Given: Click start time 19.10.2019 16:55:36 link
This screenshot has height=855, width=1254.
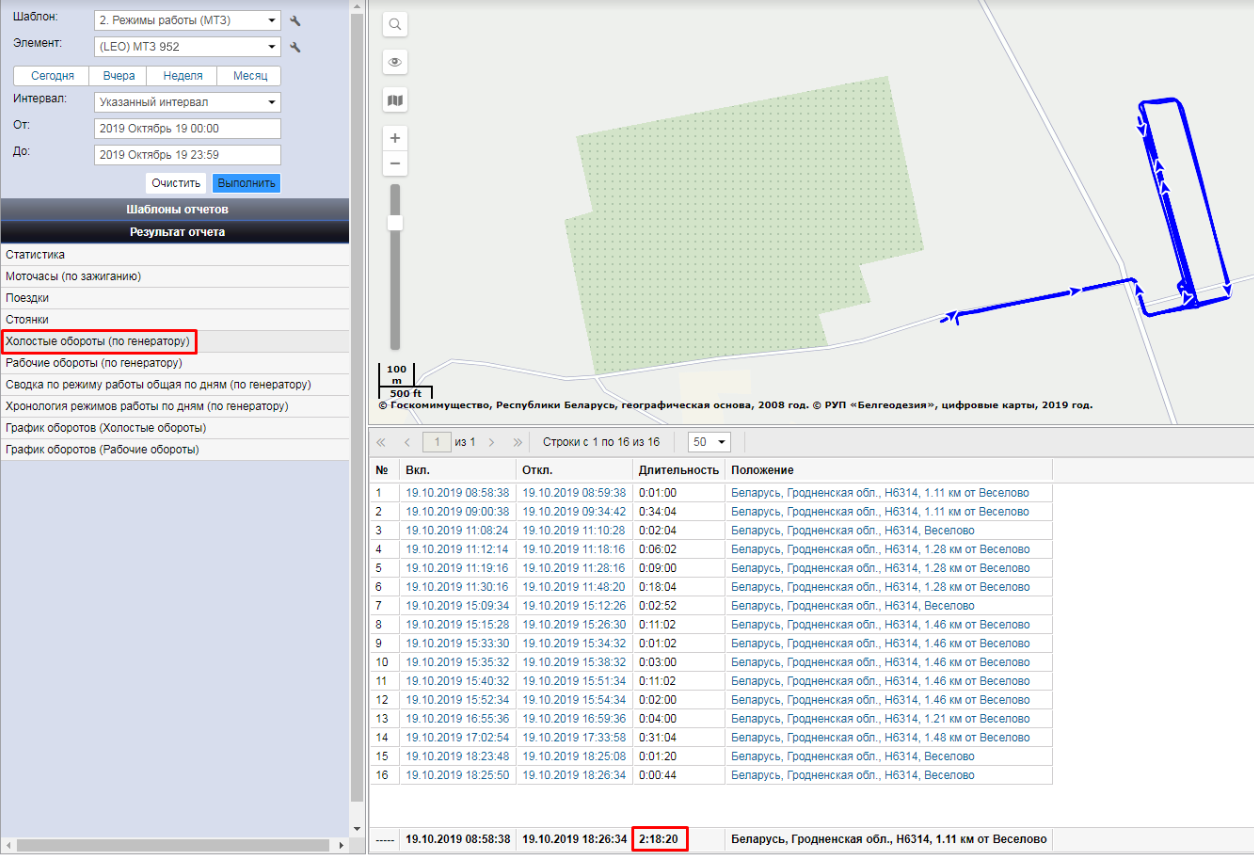Looking at the screenshot, I should point(458,719).
